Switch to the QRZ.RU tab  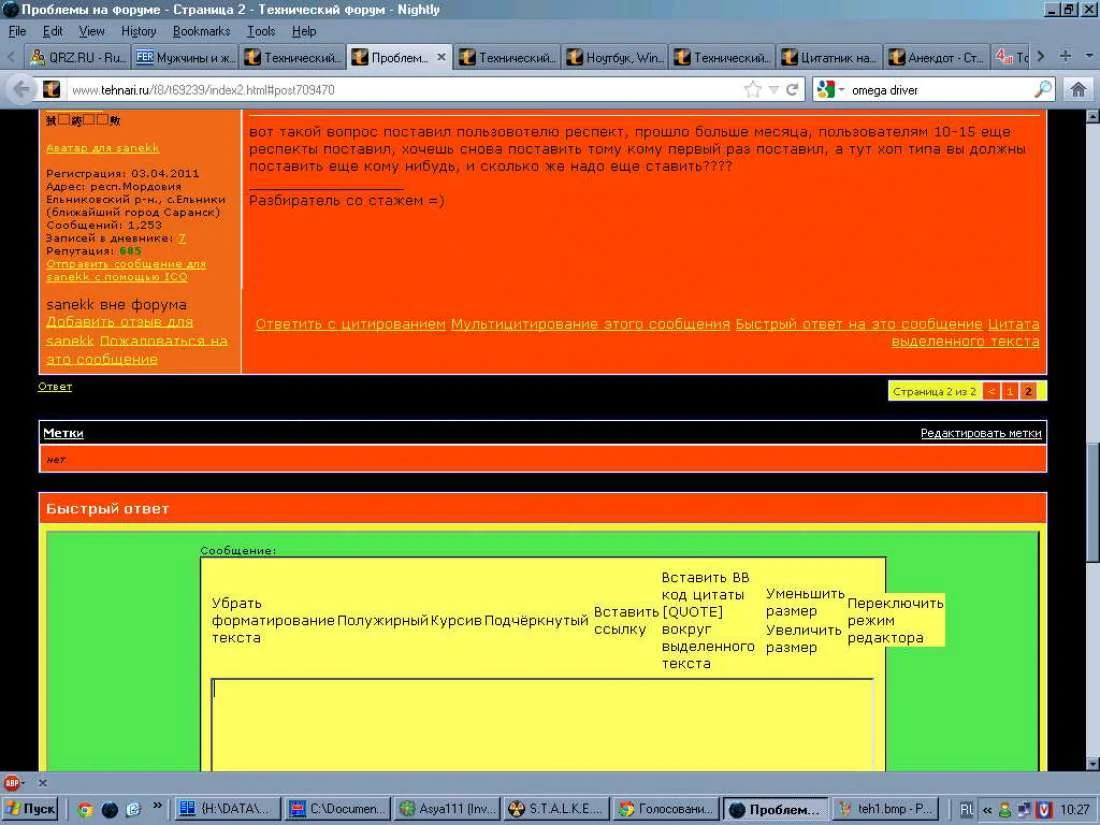point(77,58)
